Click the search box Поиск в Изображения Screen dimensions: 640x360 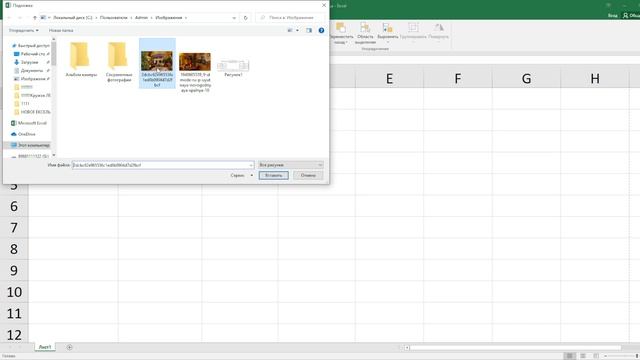[x=291, y=18]
